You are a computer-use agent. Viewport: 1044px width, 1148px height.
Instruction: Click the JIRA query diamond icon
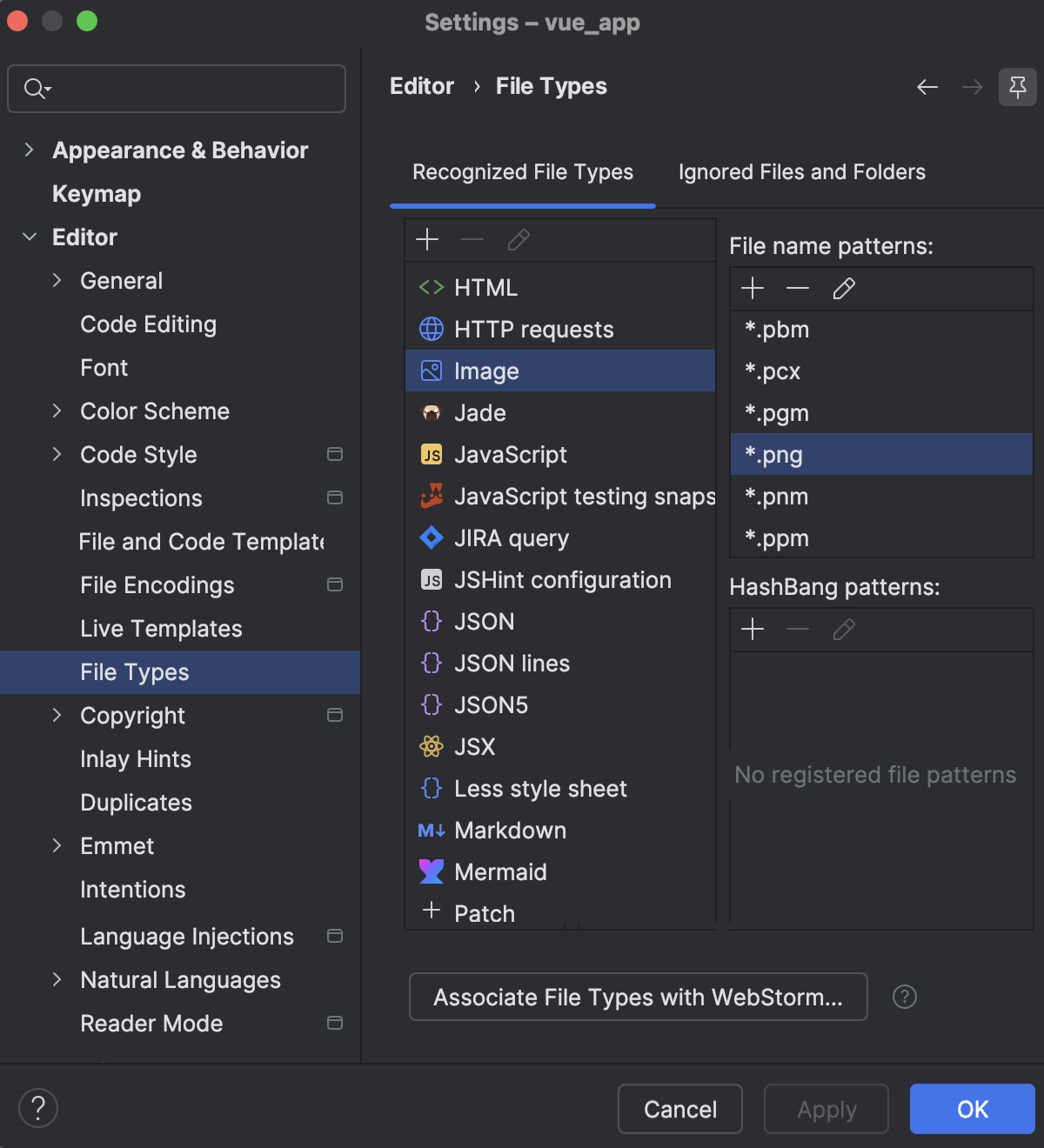coord(432,538)
